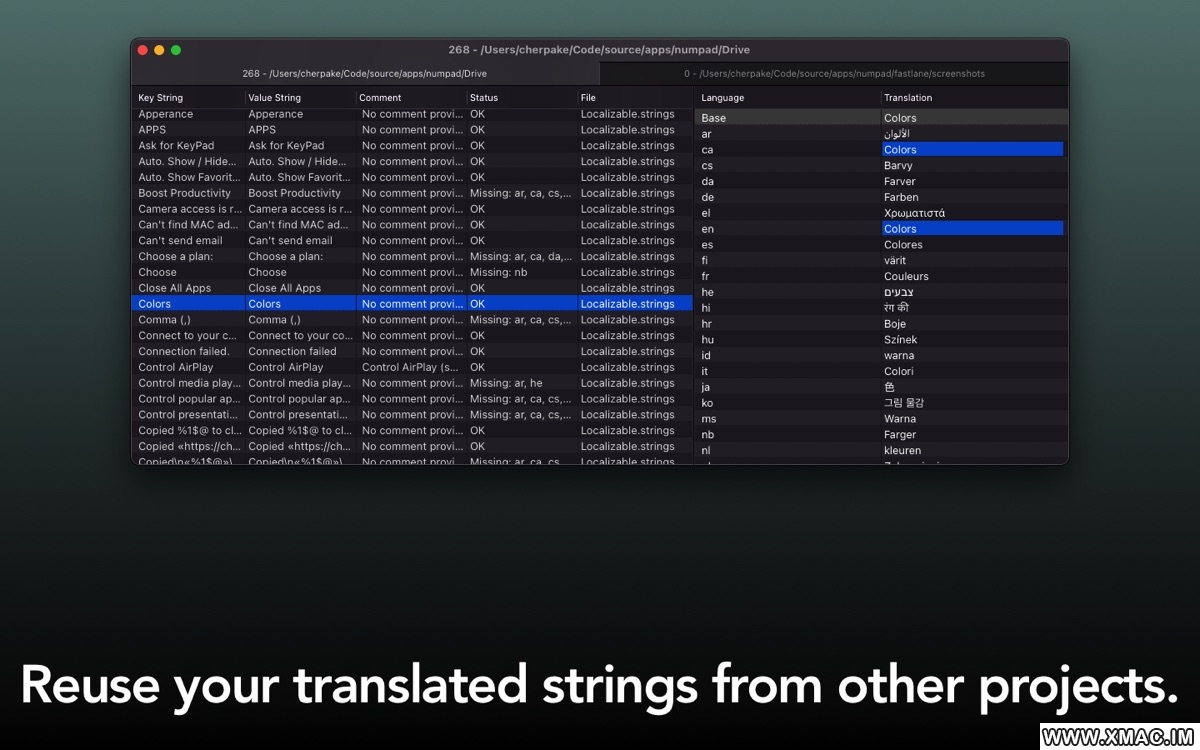The height and width of the screenshot is (750, 1200).
Task: Select the "Boost Productivity" key string row
Action: pos(185,193)
